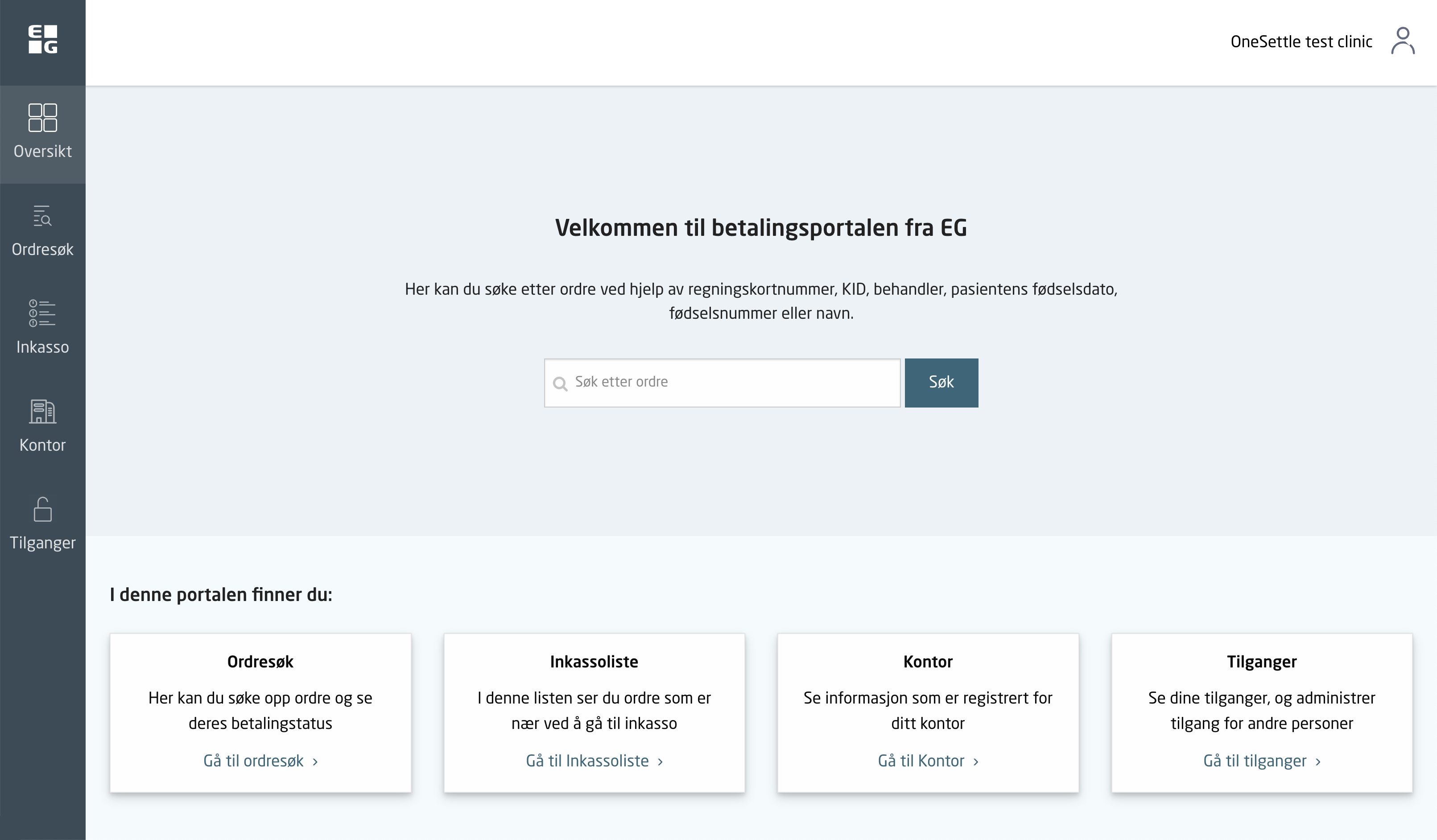Follow the Gå til Inkassoliste link
Viewport: 1437px width, 840px height.
pos(594,761)
